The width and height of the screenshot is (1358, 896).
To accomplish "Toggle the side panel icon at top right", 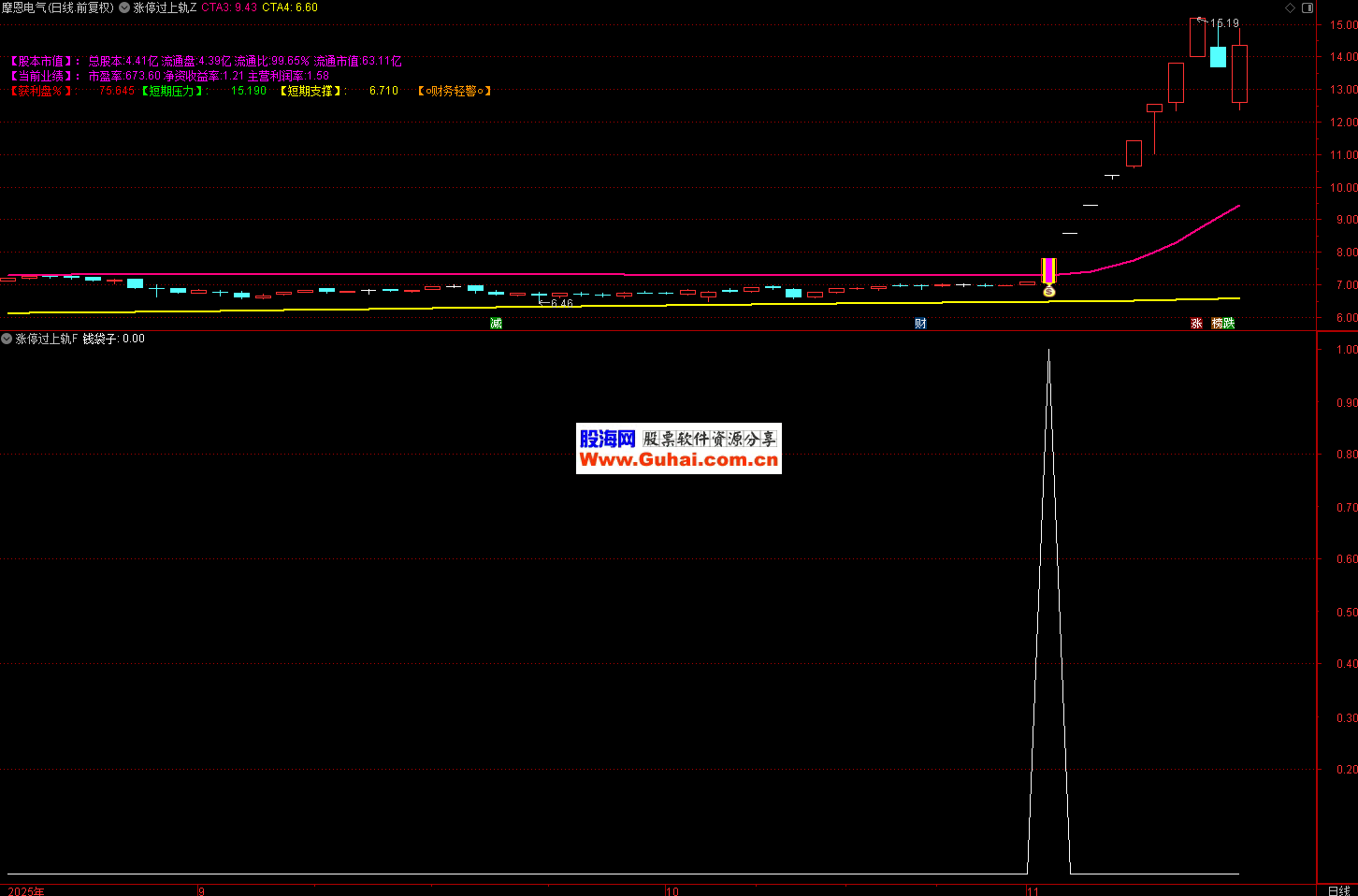I will click(1307, 8).
